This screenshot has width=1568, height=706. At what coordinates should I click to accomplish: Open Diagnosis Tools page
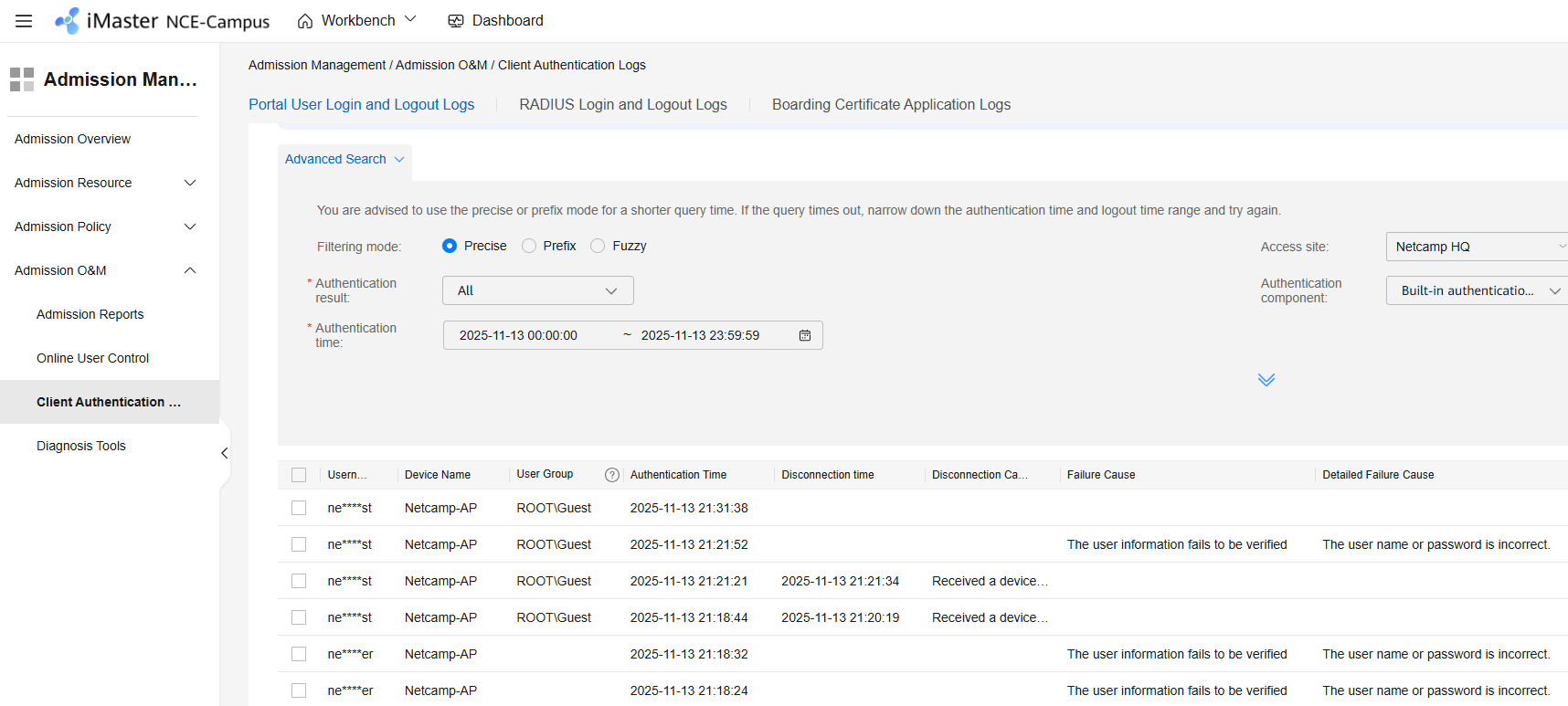tap(81, 446)
